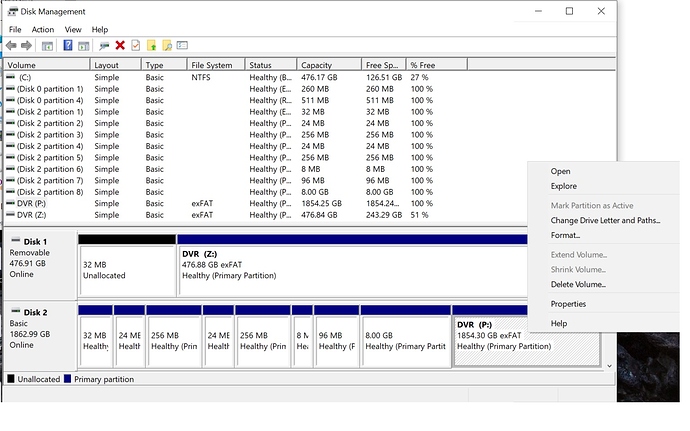Open the Action menu
This screenshot has height=431, width=690.
pyautogui.click(x=43, y=30)
